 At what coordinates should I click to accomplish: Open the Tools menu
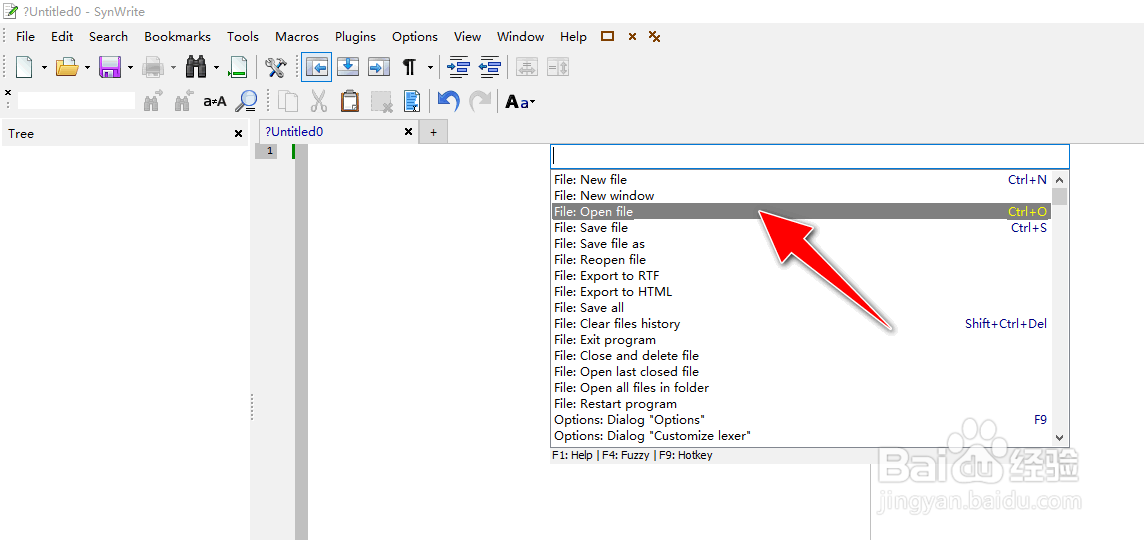(x=243, y=36)
